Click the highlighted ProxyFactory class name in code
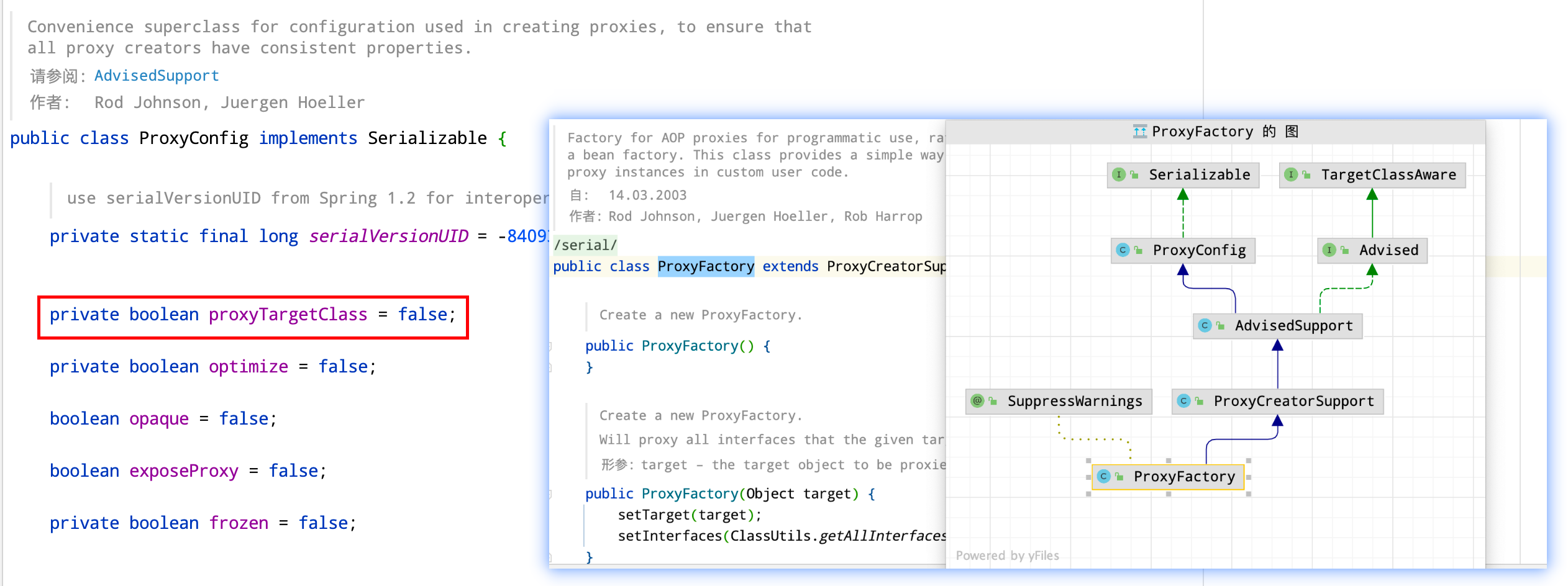The height and width of the screenshot is (586, 1568). coord(706,266)
